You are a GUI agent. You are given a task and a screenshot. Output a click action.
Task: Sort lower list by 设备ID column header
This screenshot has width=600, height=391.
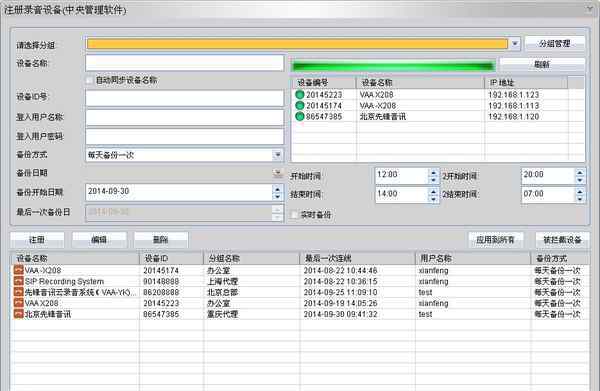point(171,259)
